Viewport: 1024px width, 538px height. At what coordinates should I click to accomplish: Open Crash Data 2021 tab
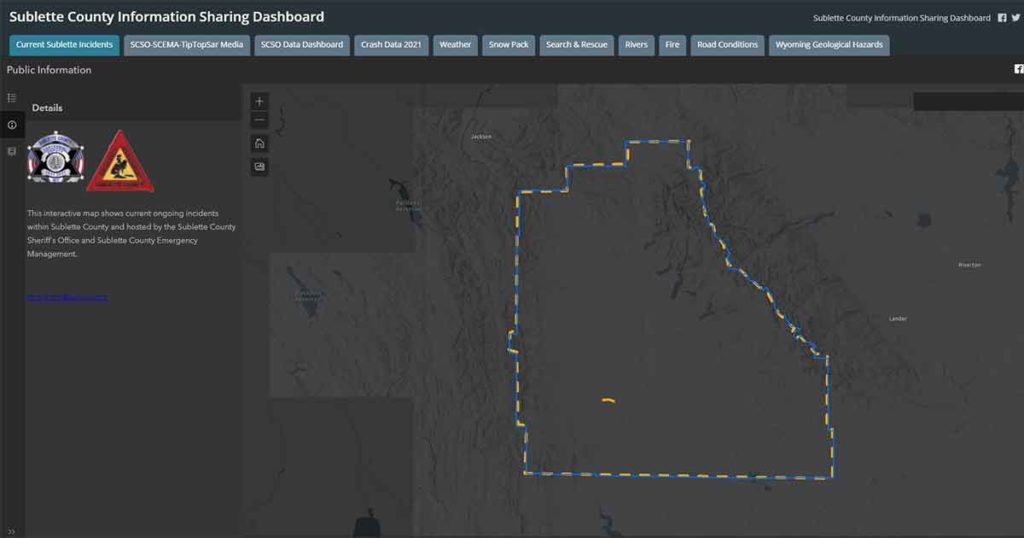tap(391, 45)
